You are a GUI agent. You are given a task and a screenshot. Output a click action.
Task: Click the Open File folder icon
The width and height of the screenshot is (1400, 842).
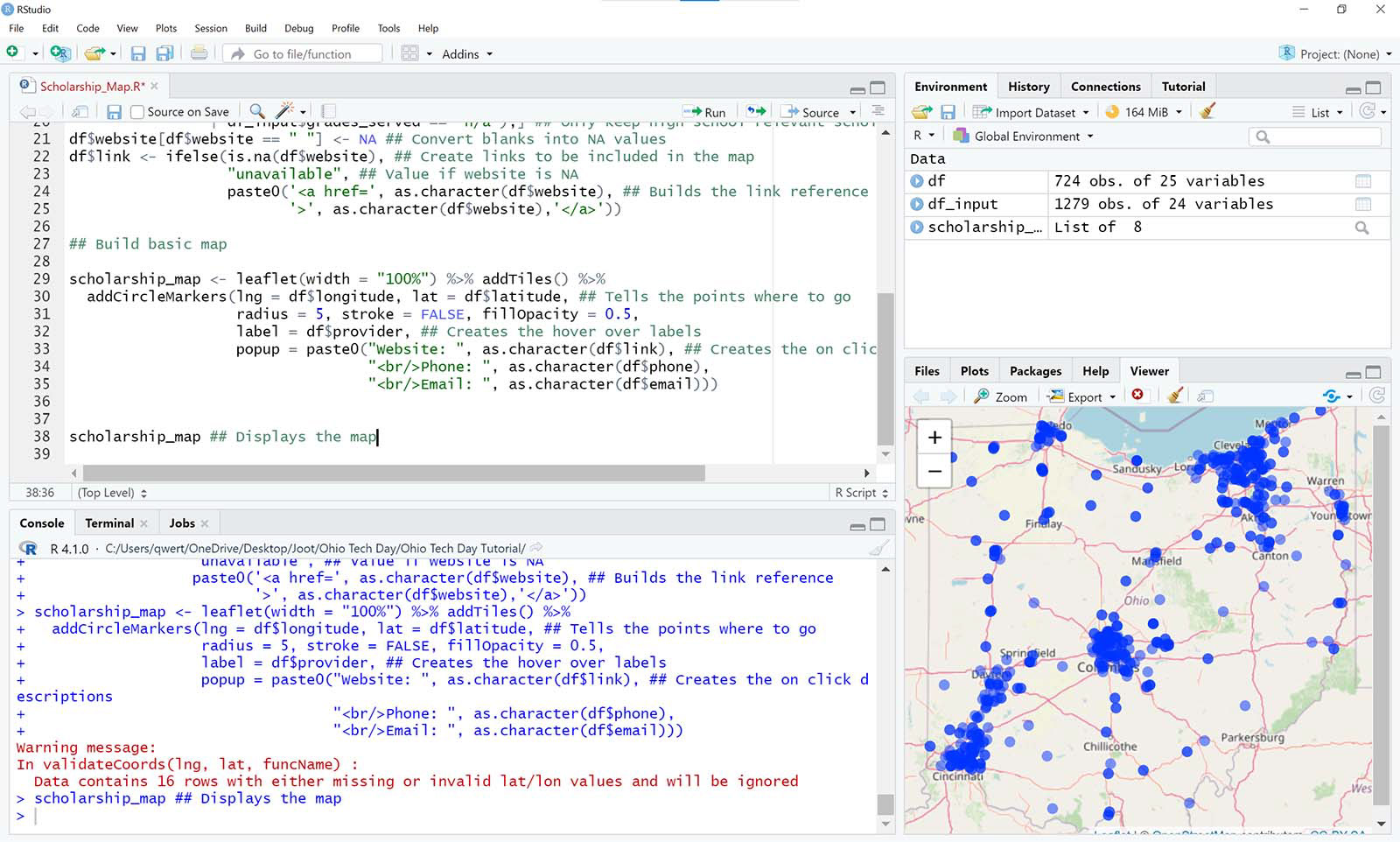click(x=94, y=53)
